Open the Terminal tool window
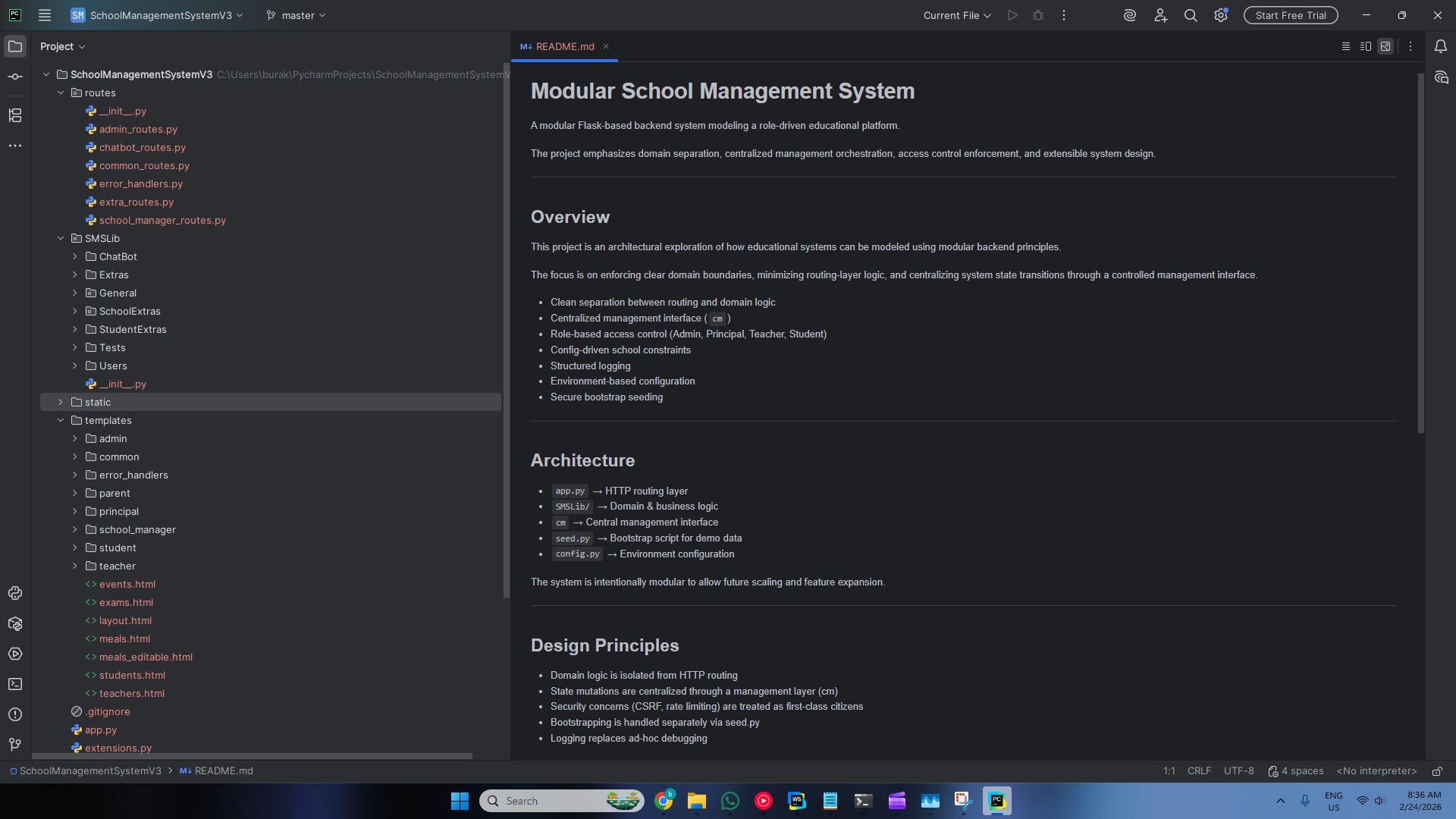This screenshot has height=819, width=1456. point(15,684)
